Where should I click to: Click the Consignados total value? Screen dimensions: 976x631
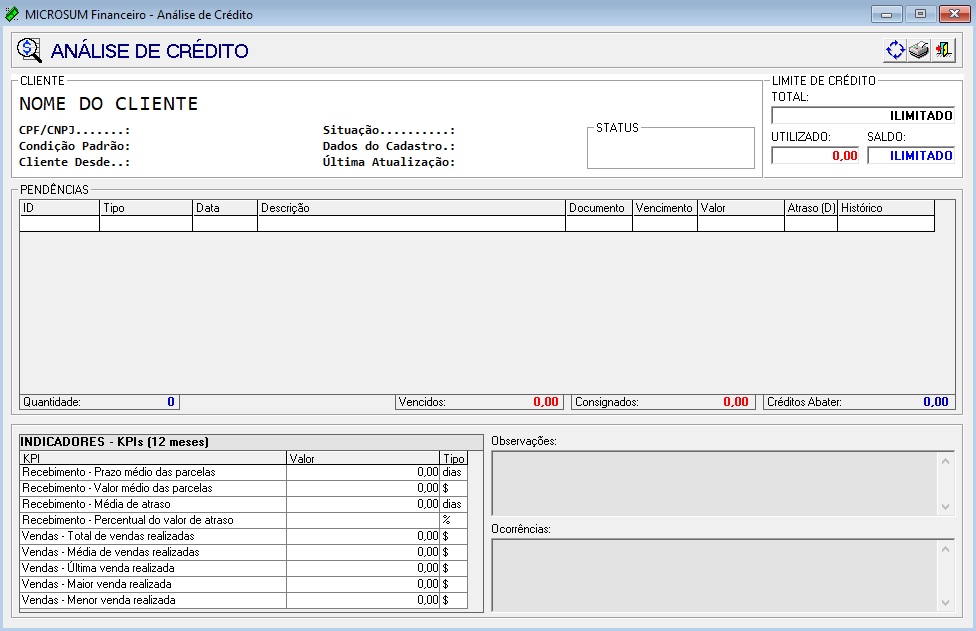735,402
